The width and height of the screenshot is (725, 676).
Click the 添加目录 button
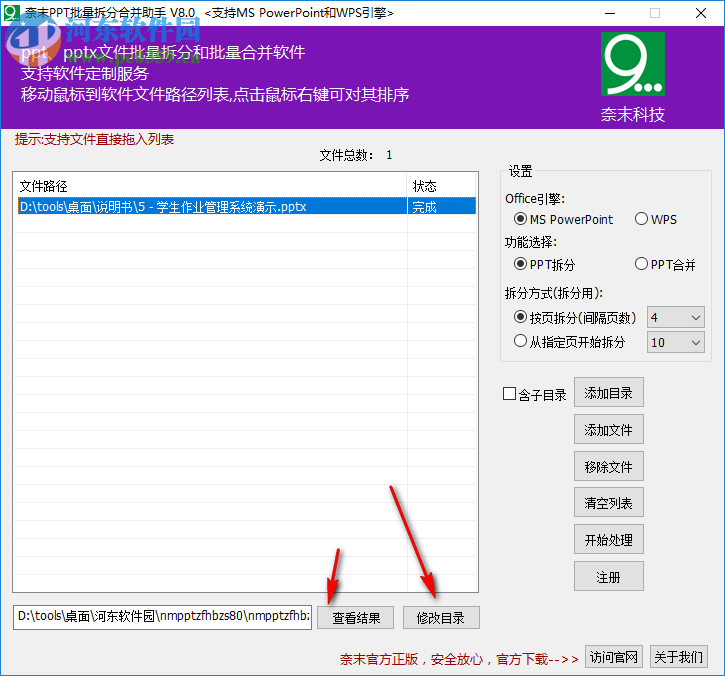(x=608, y=393)
